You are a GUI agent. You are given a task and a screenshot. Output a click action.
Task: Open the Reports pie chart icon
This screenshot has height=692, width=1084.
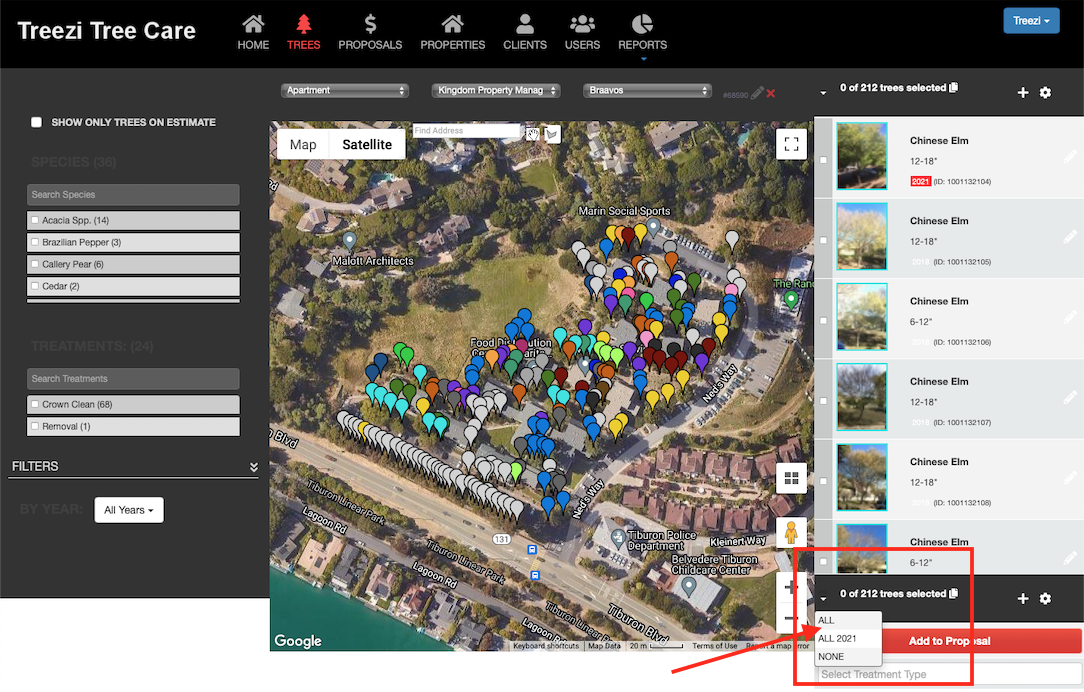click(642, 24)
